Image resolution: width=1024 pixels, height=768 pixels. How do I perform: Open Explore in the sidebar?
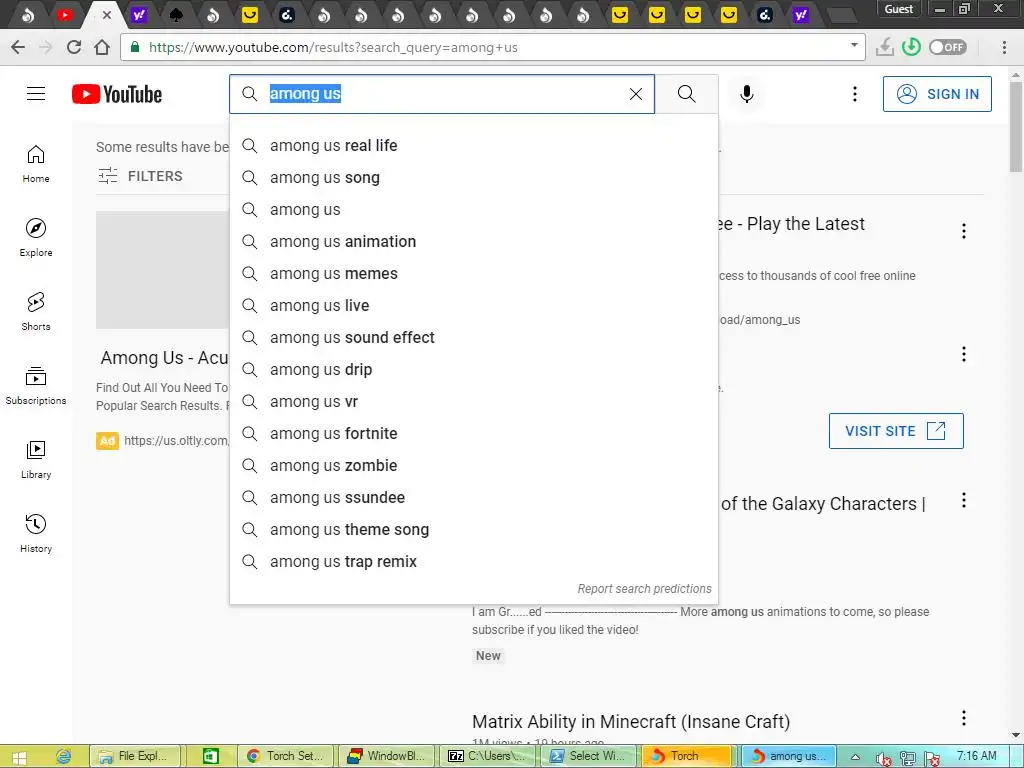coord(36,238)
